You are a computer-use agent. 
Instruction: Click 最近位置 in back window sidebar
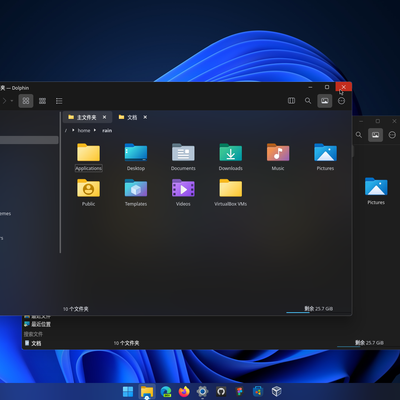37,324
